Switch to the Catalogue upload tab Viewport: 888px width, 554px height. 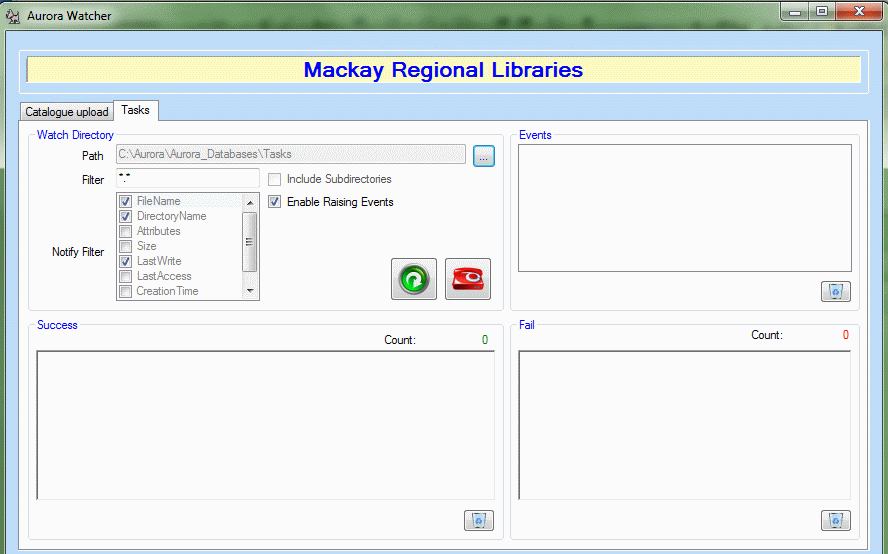point(67,112)
